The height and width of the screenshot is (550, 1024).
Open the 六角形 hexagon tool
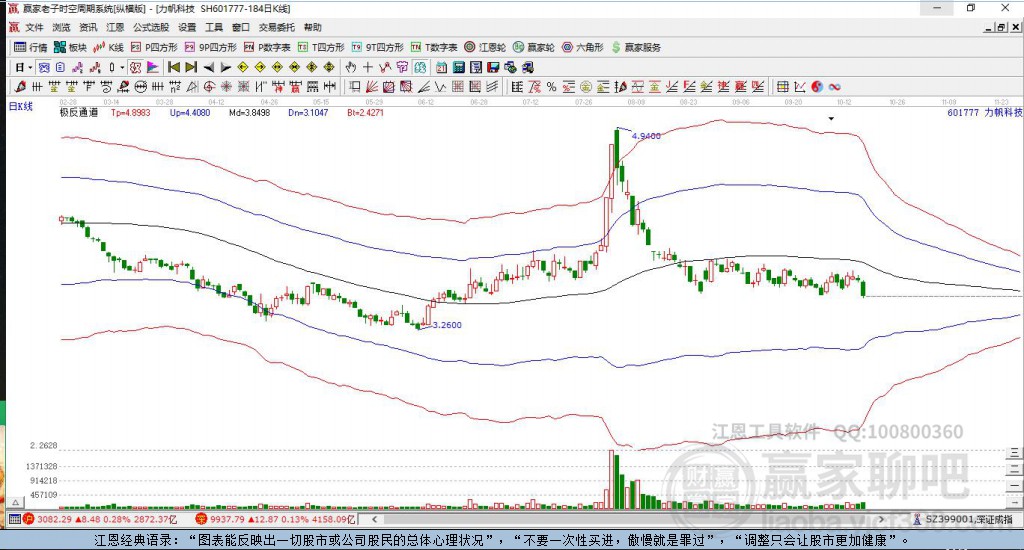click(x=583, y=47)
